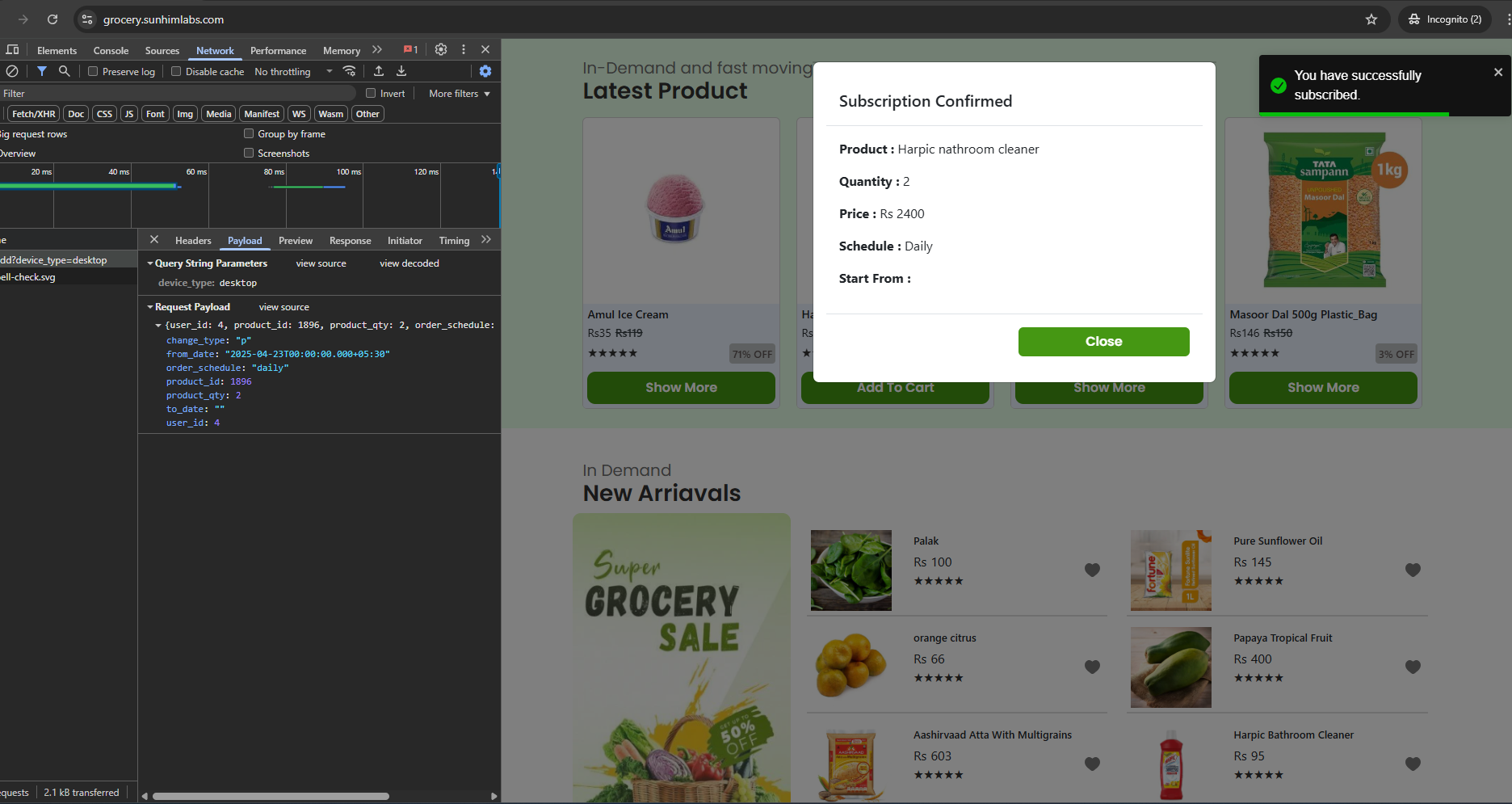Image resolution: width=1512 pixels, height=804 pixels.
Task: Open the Headers tab of the request
Action: coord(193,241)
